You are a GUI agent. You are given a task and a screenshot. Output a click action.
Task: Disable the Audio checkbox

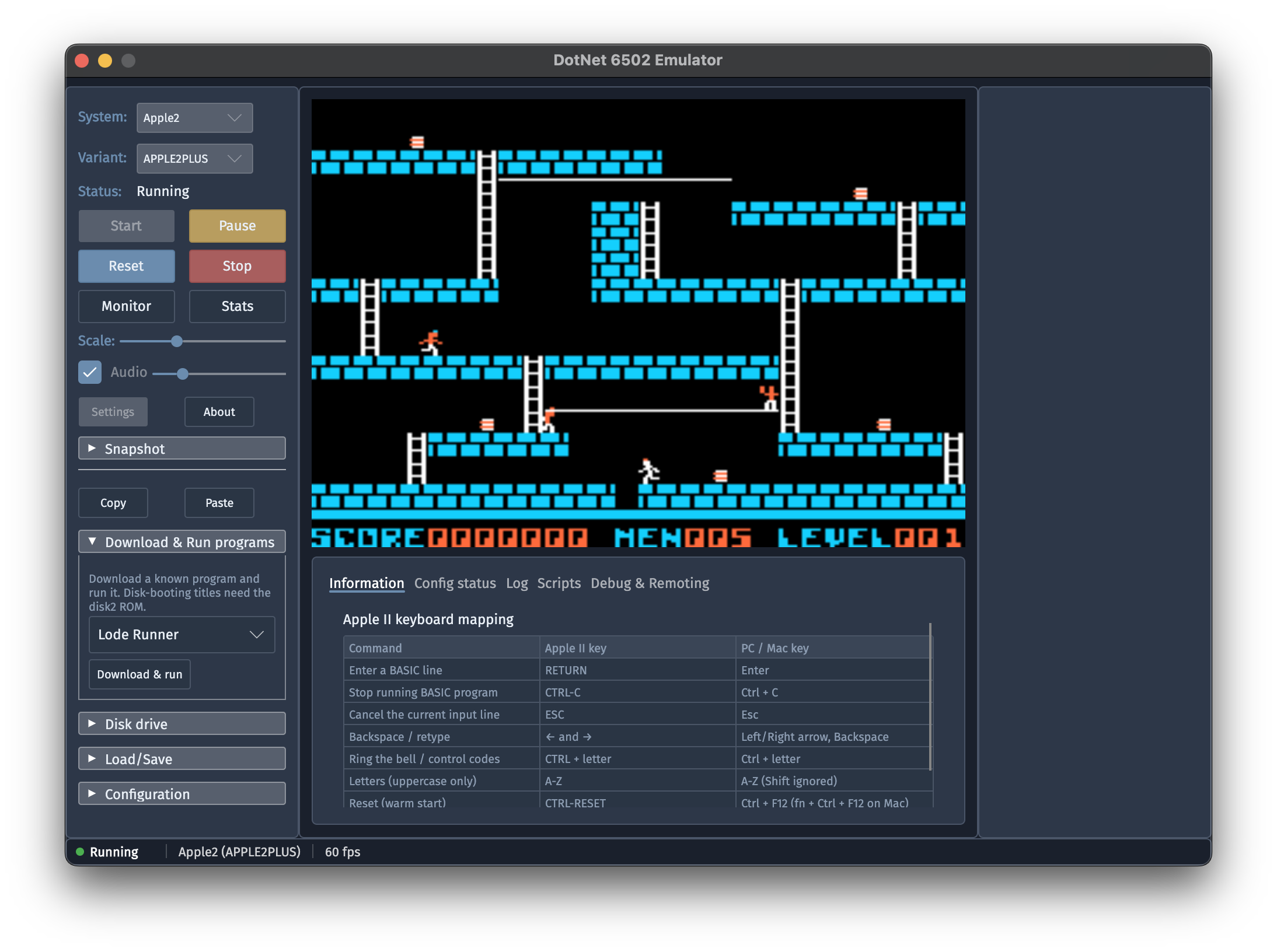(90, 372)
